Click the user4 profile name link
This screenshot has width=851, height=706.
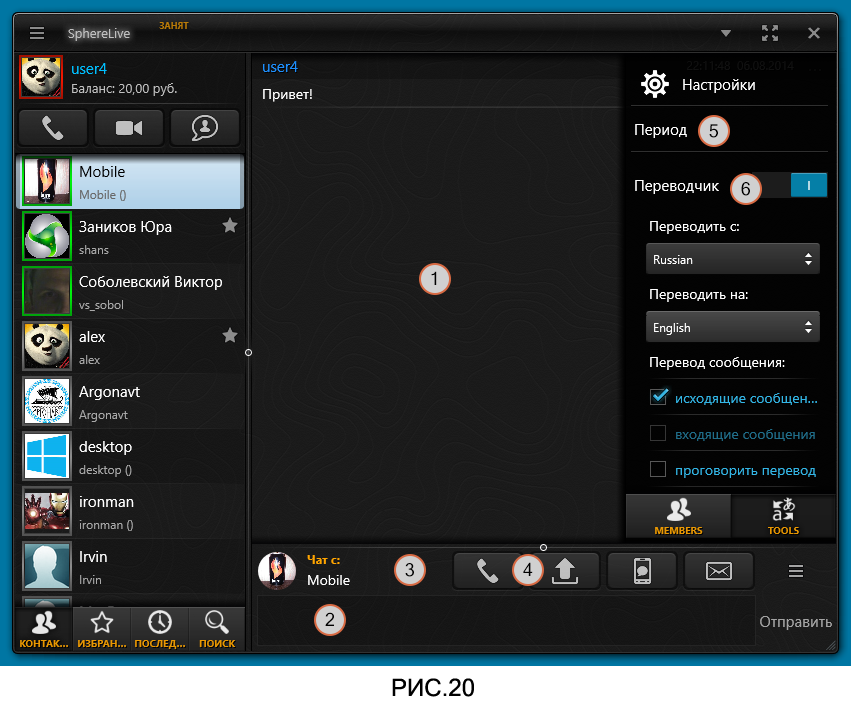coord(89,69)
